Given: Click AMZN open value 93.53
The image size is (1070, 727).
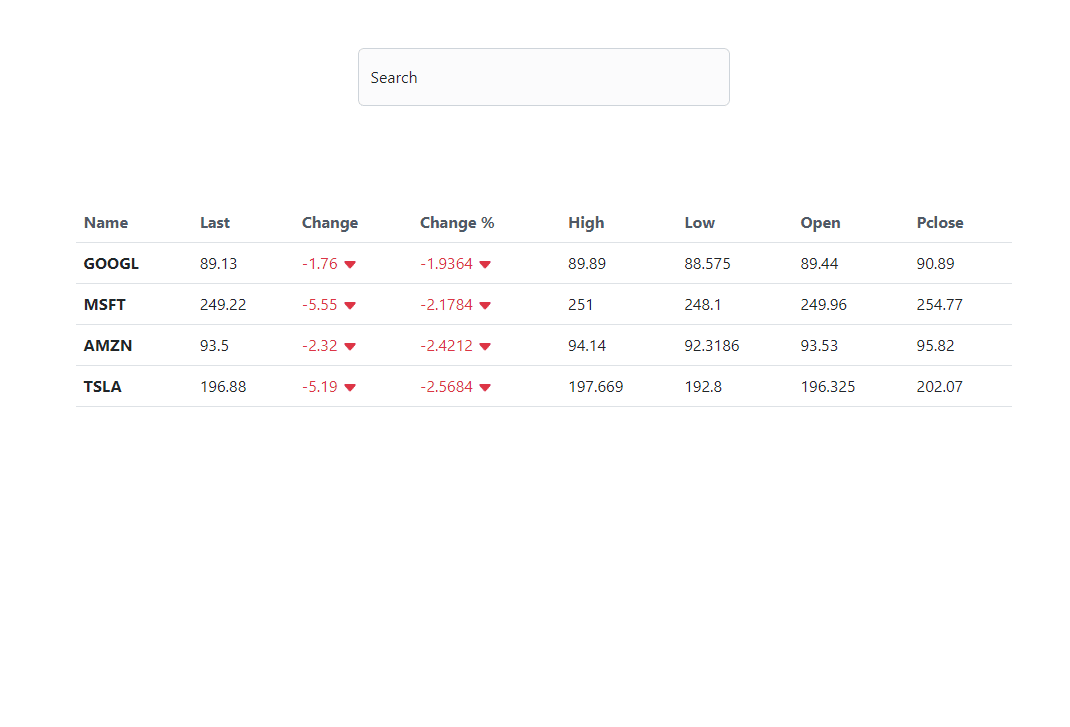Looking at the screenshot, I should click(x=819, y=345).
